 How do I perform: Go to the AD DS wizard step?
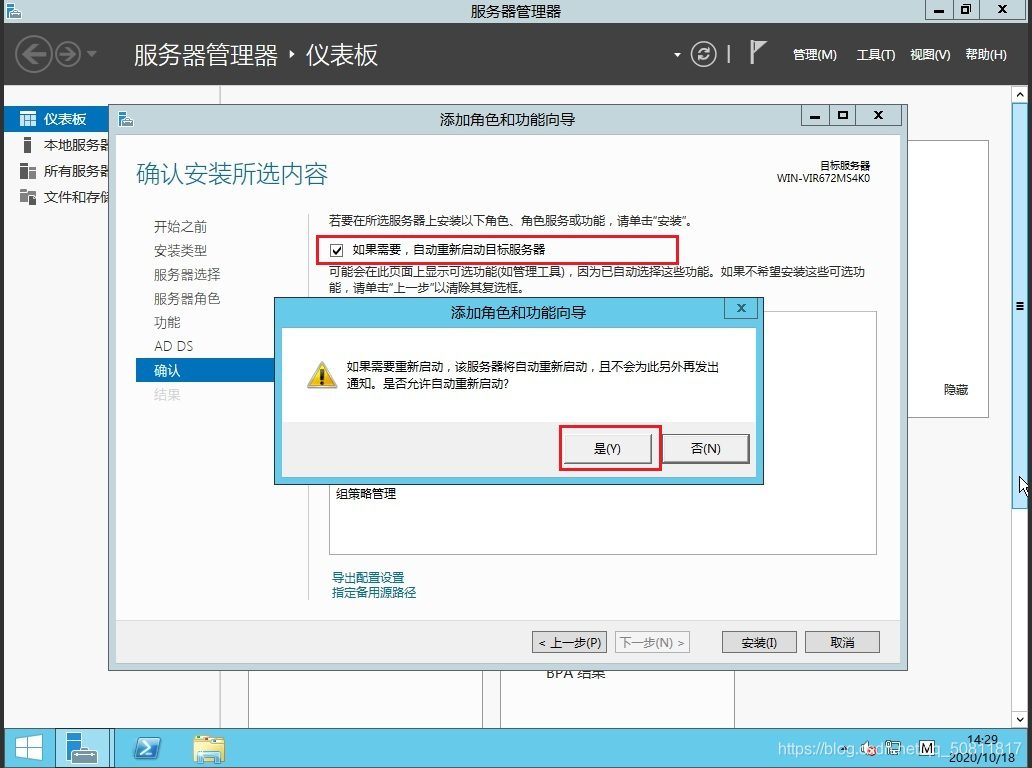(x=174, y=346)
